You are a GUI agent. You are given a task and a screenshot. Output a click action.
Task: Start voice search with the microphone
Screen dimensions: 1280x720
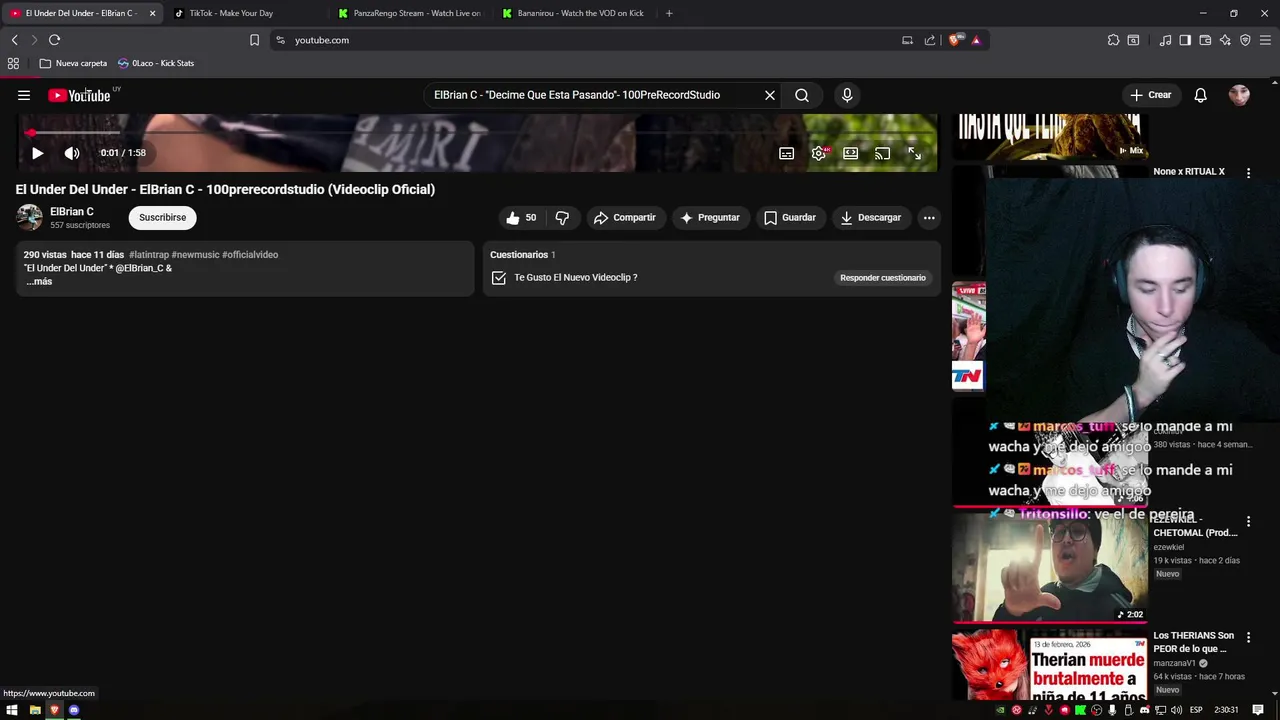847,95
